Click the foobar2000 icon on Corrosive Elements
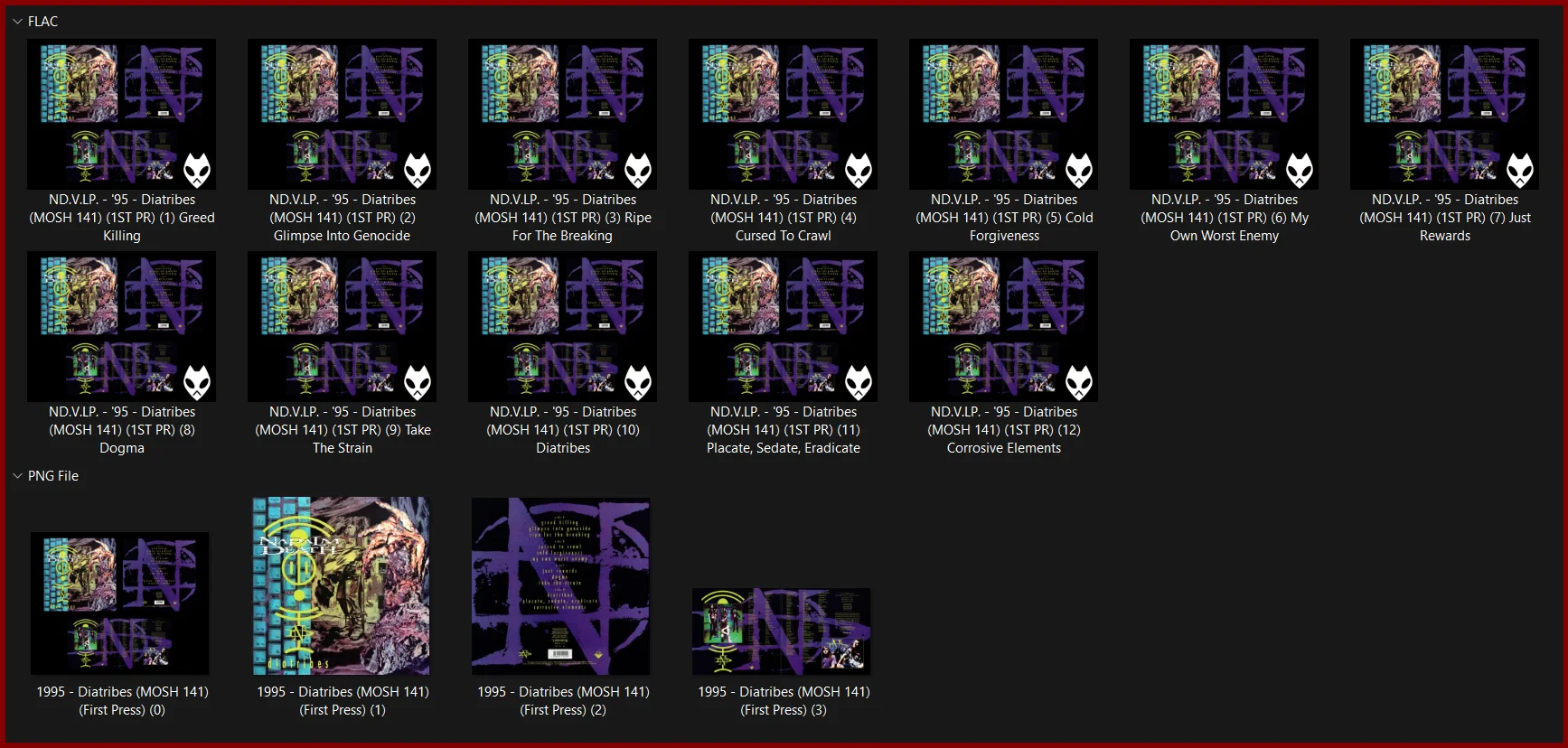 (x=1079, y=382)
